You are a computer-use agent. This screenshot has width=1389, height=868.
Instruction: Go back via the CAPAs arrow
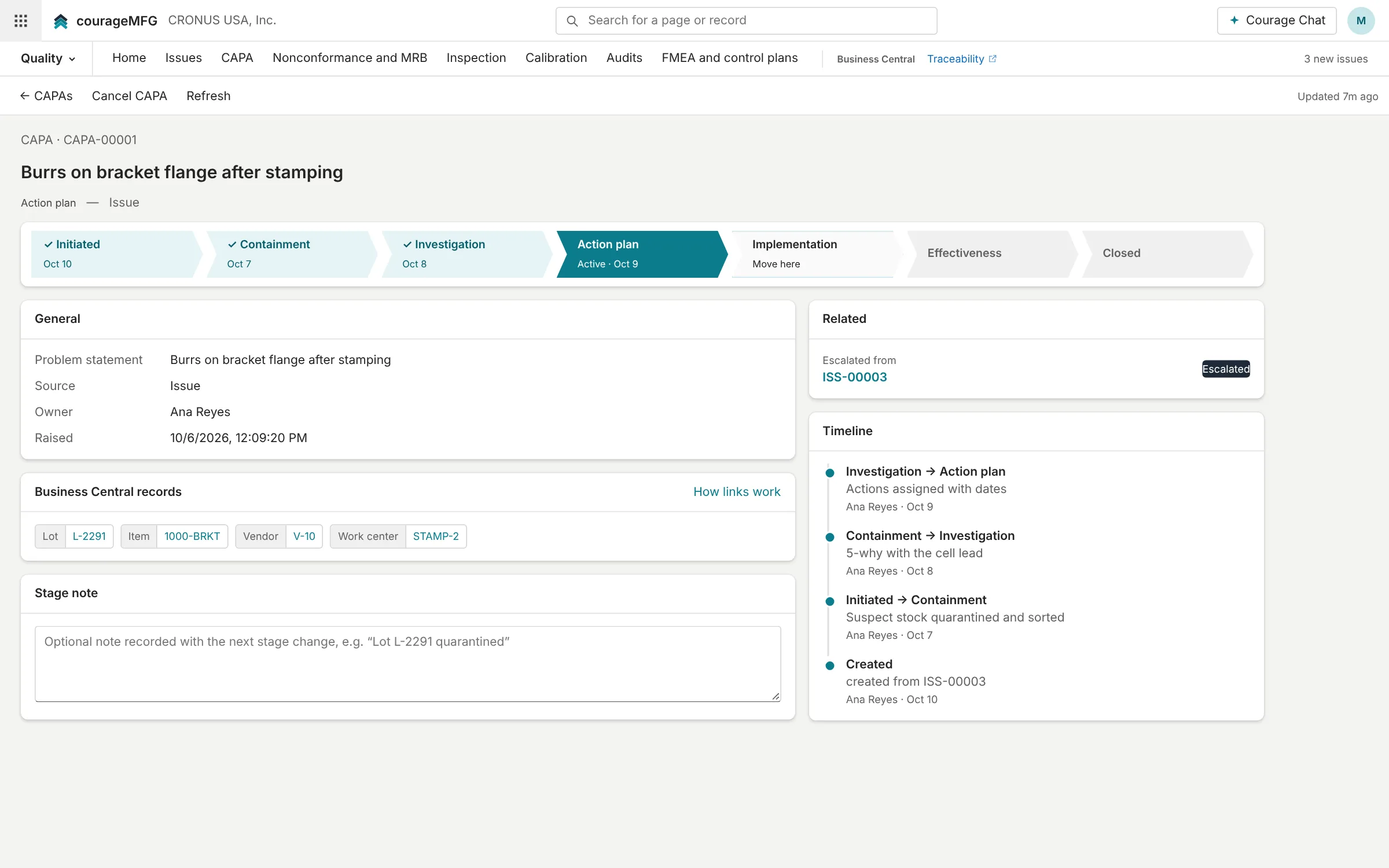46,96
